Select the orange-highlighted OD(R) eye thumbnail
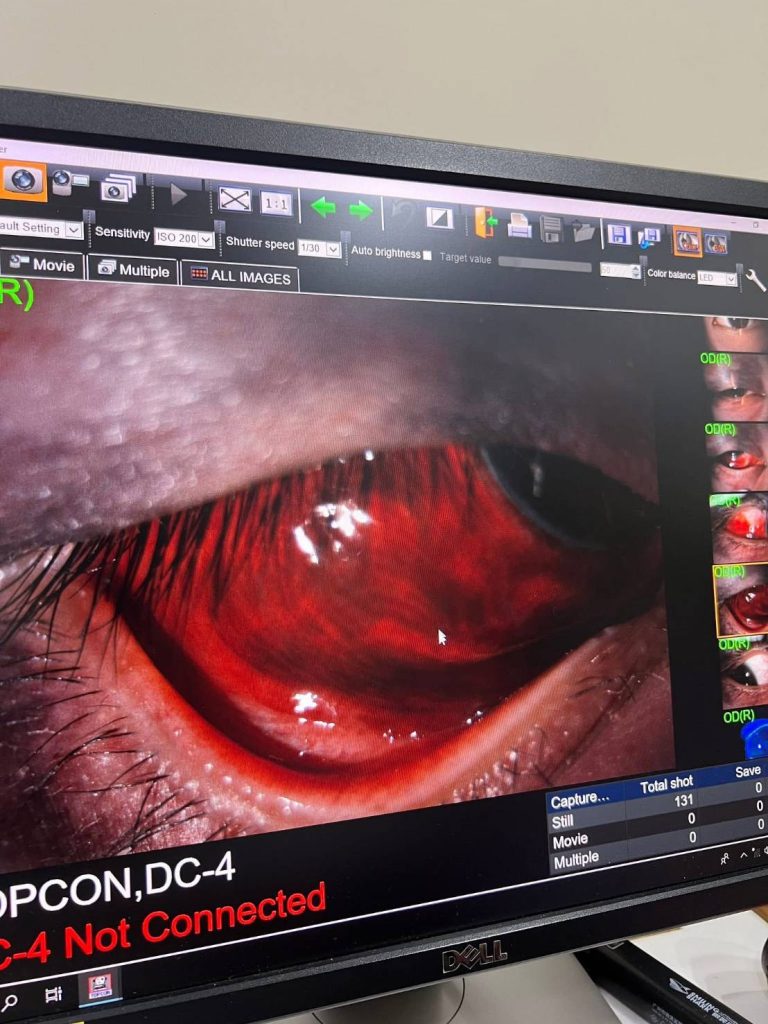 coord(742,604)
